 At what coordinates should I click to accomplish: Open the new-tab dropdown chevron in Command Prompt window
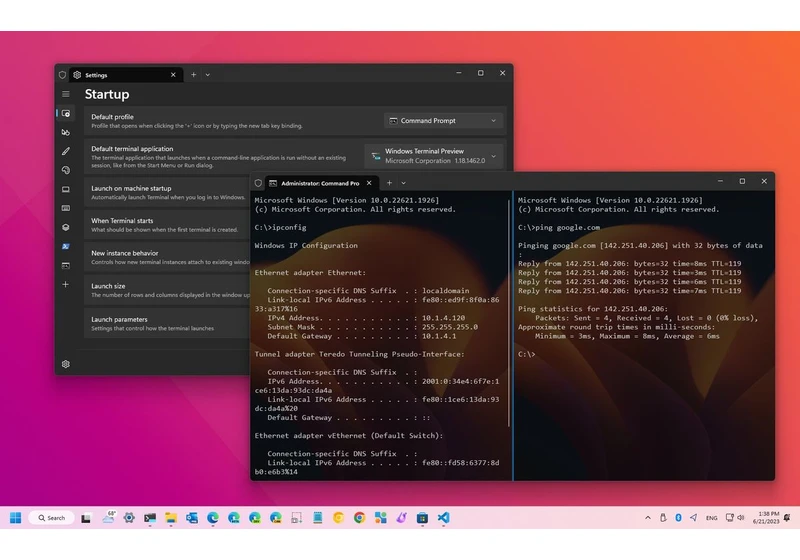404,183
